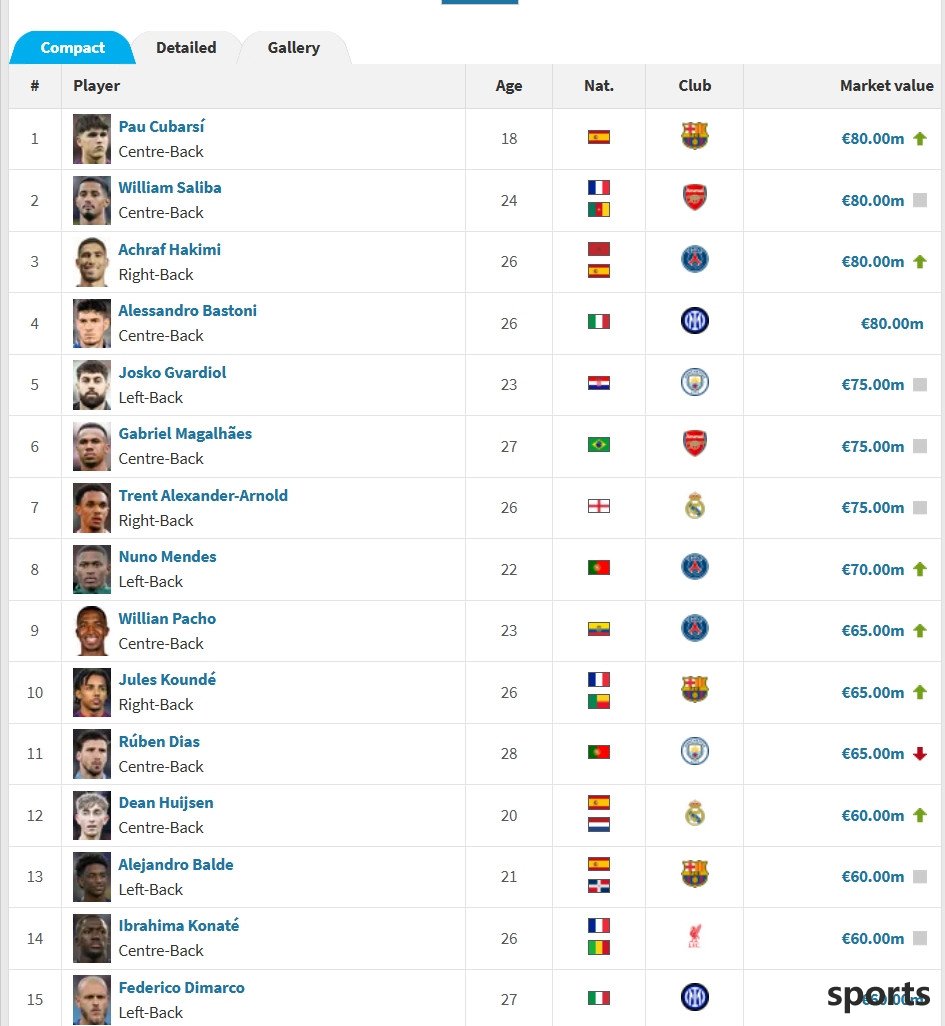Select the Manchester City crest beside Josko Gvardiol
This screenshot has width=945, height=1026.
tap(694, 382)
